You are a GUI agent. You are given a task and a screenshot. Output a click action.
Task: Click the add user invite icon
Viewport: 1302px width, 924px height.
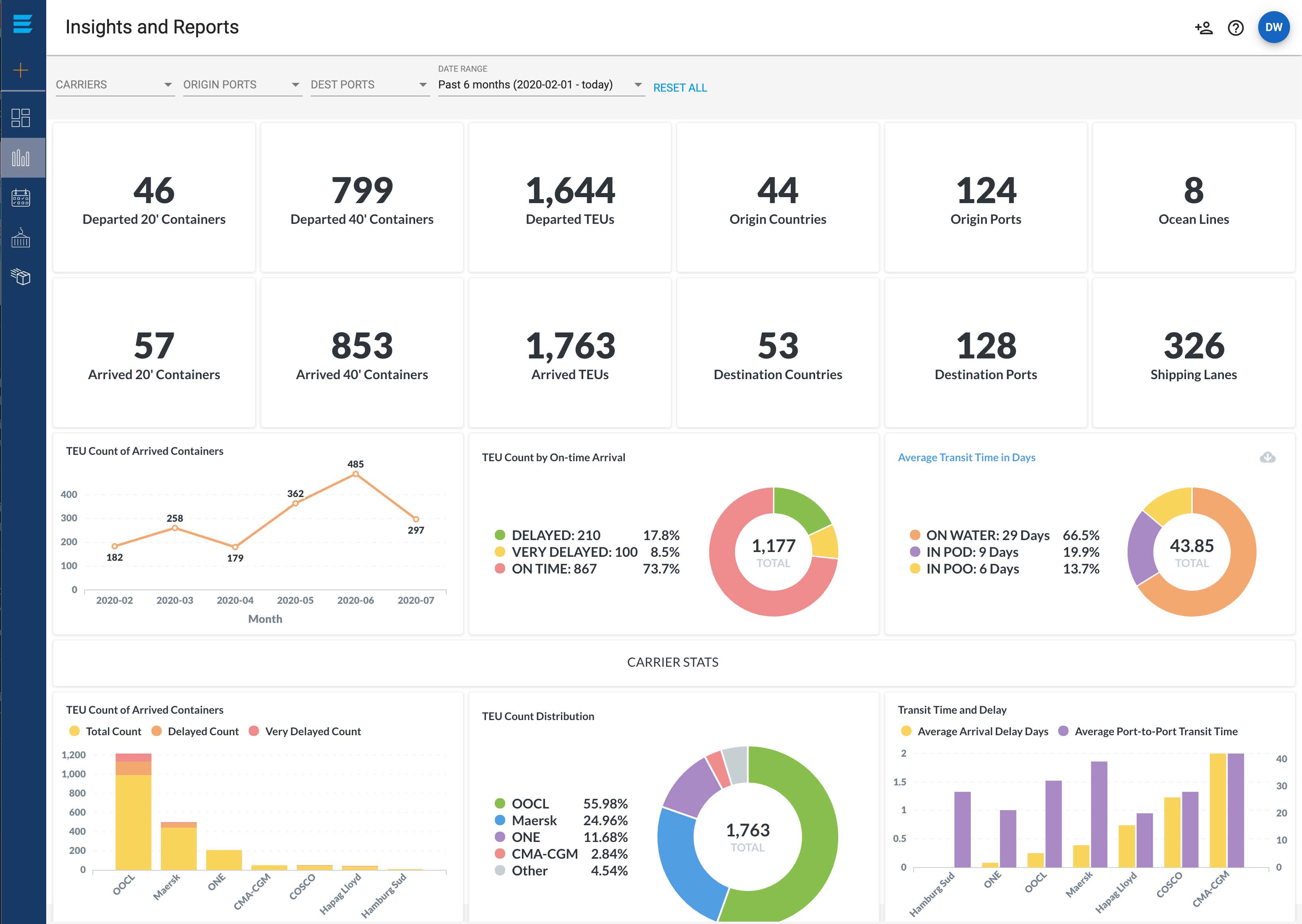tap(1204, 28)
